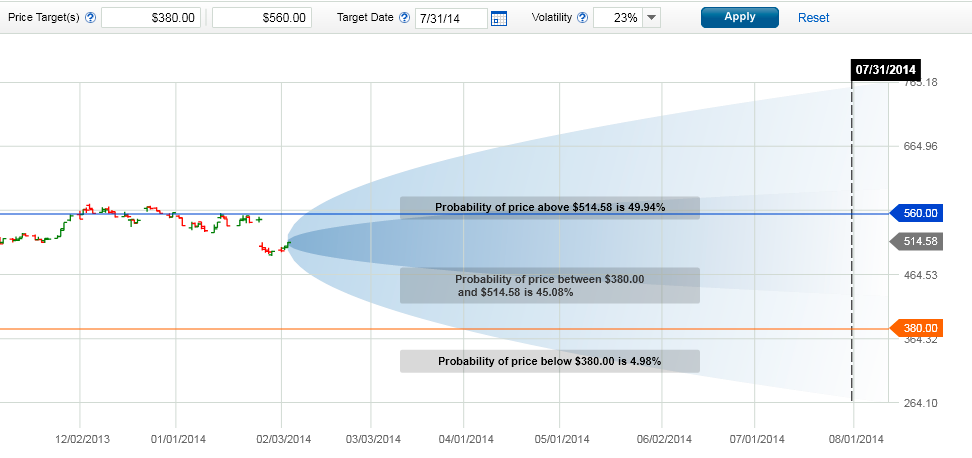972x458 pixels.
Task: Click the Target Date help icon
Action: click(x=404, y=18)
